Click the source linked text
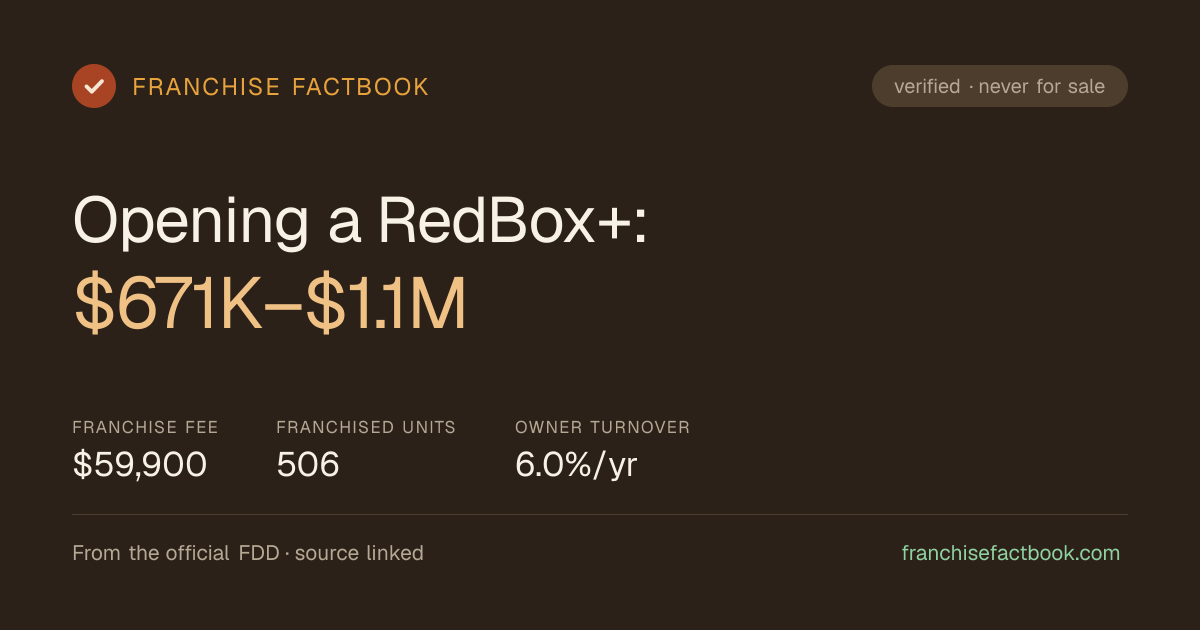The image size is (1200, 630). click(359, 553)
